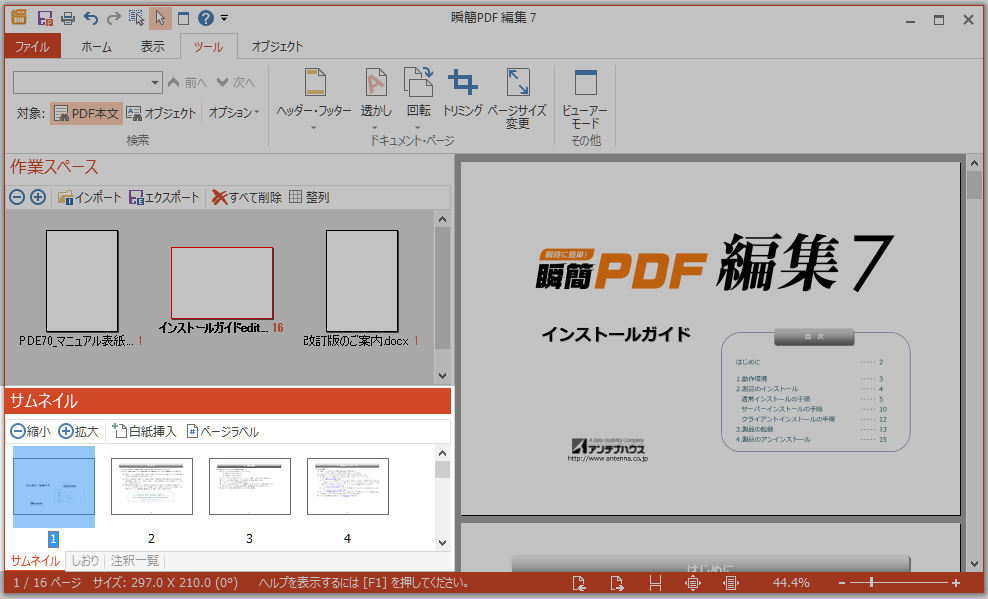Click エクスポート in workspace toolbar
Image resolution: width=988 pixels, height=599 pixels.
tap(164, 198)
